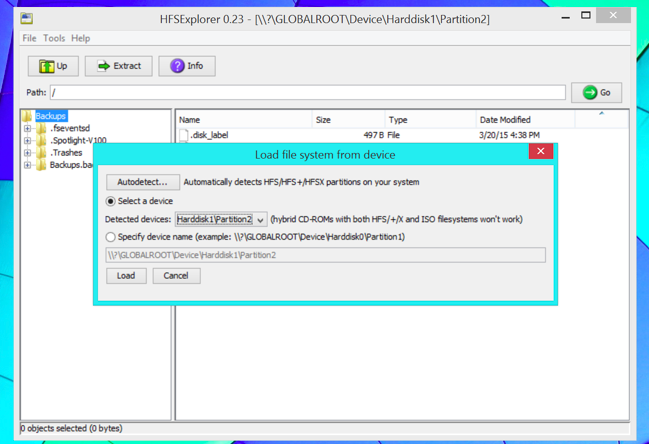Open the File menu
The height and width of the screenshot is (444, 649).
point(29,38)
